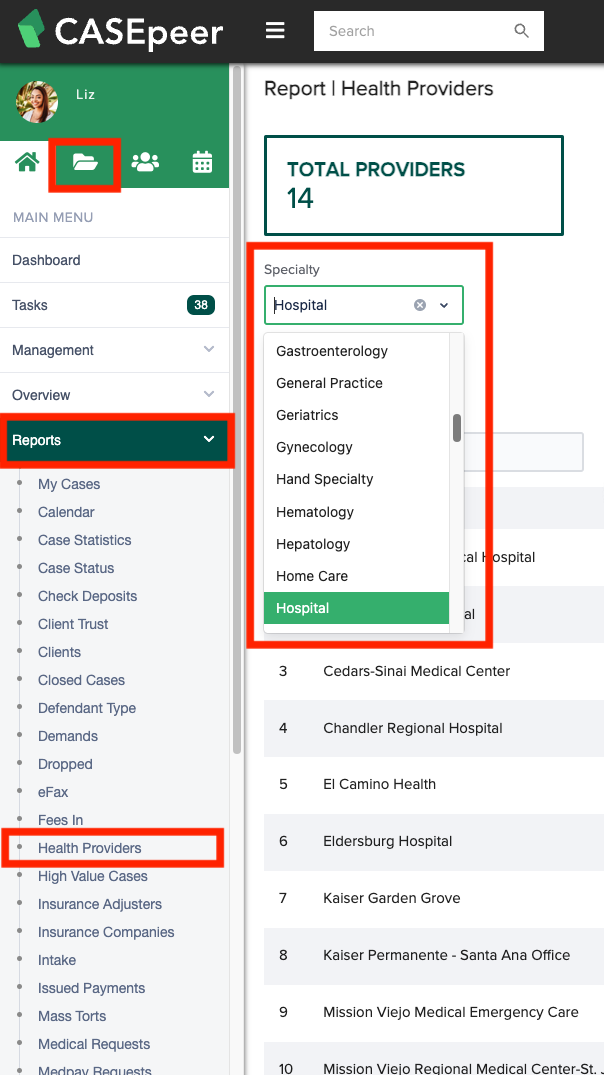Click Chandler Regional Hospital row

click(434, 728)
